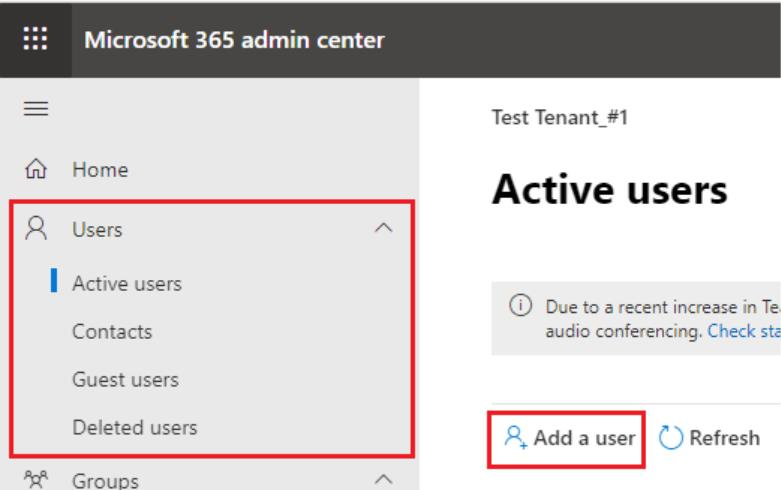Collapse the Users section chevron
Viewport: 781px width, 490px height.
point(381,231)
